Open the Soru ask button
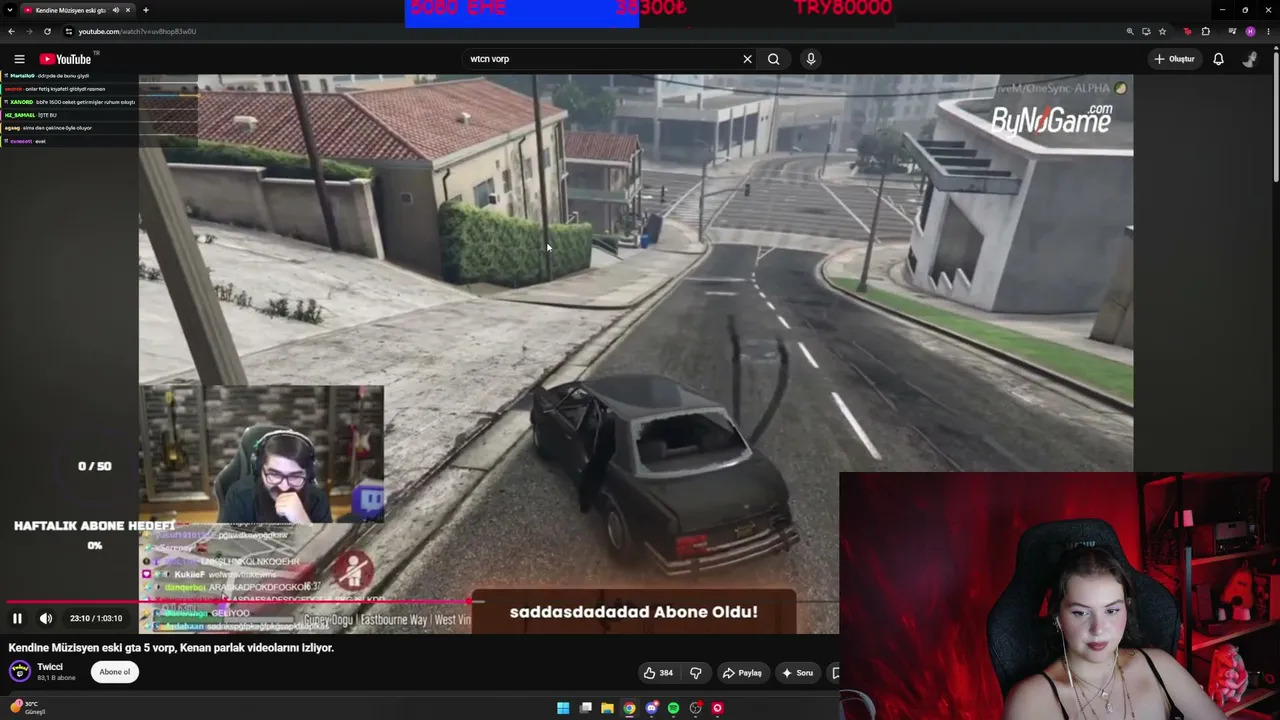This screenshot has height=720, width=1280. pos(797,673)
